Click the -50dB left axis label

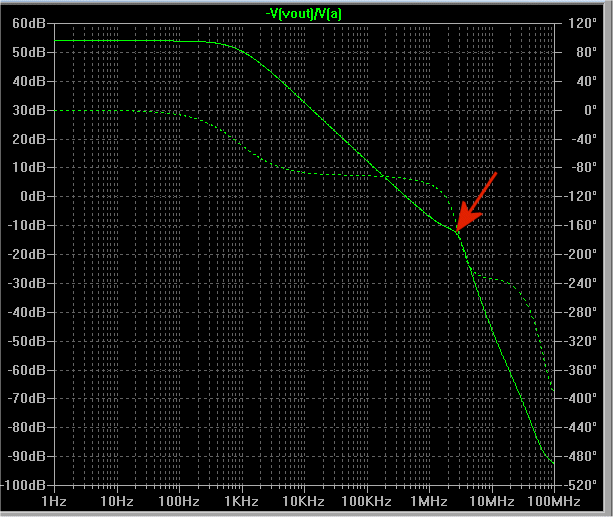coord(27,341)
